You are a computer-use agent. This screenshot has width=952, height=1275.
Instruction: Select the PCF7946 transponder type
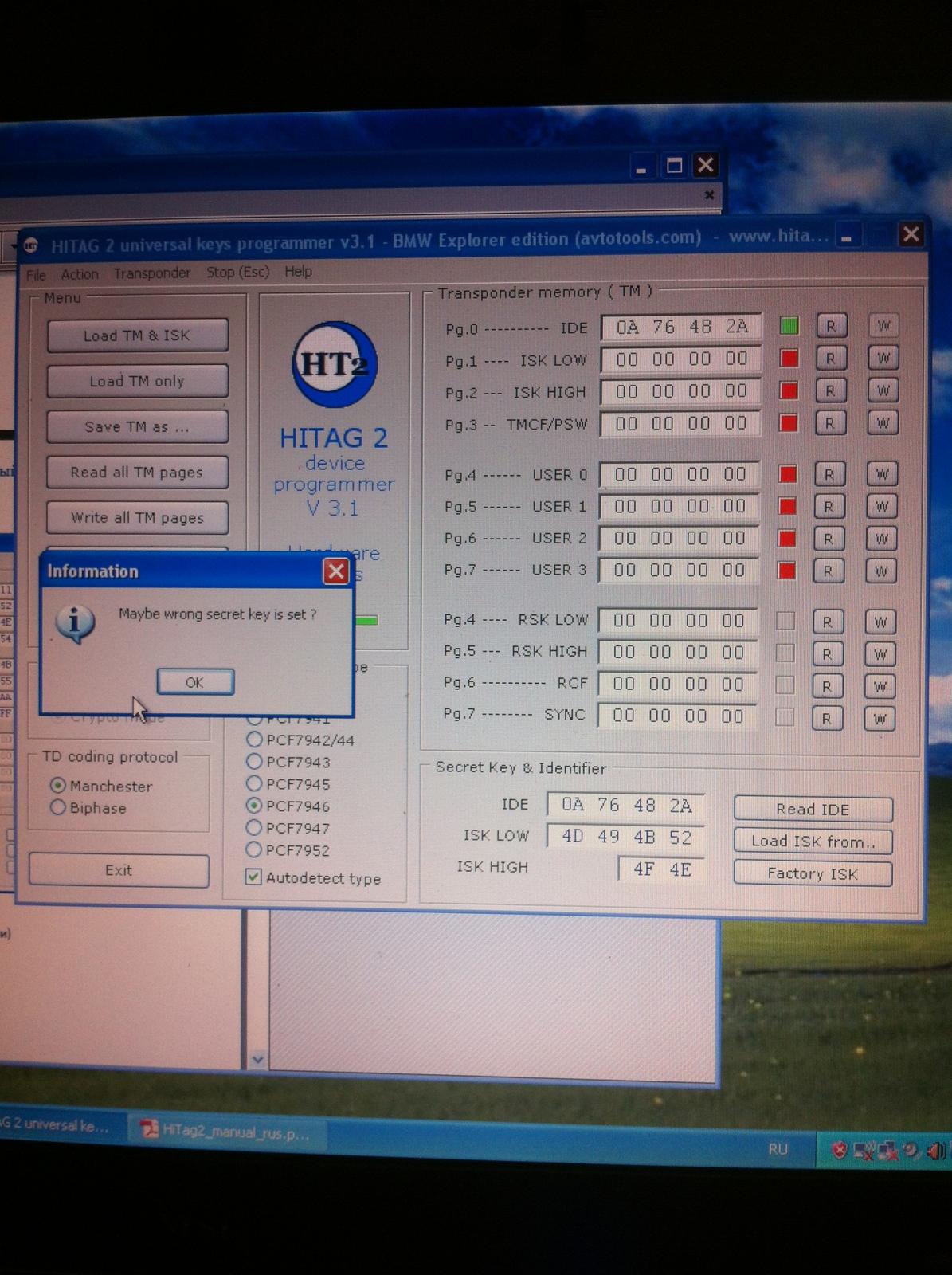click(288, 806)
